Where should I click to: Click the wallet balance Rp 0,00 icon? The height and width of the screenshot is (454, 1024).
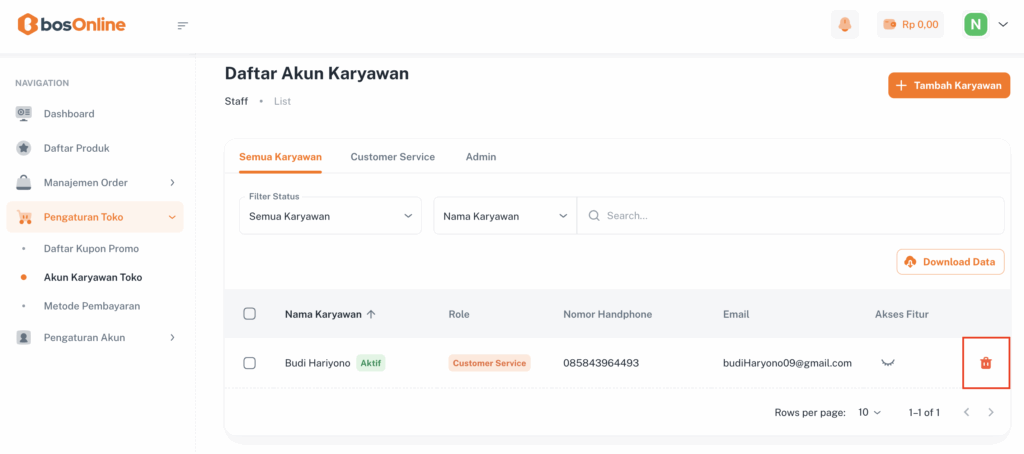(x=909, y=25)
